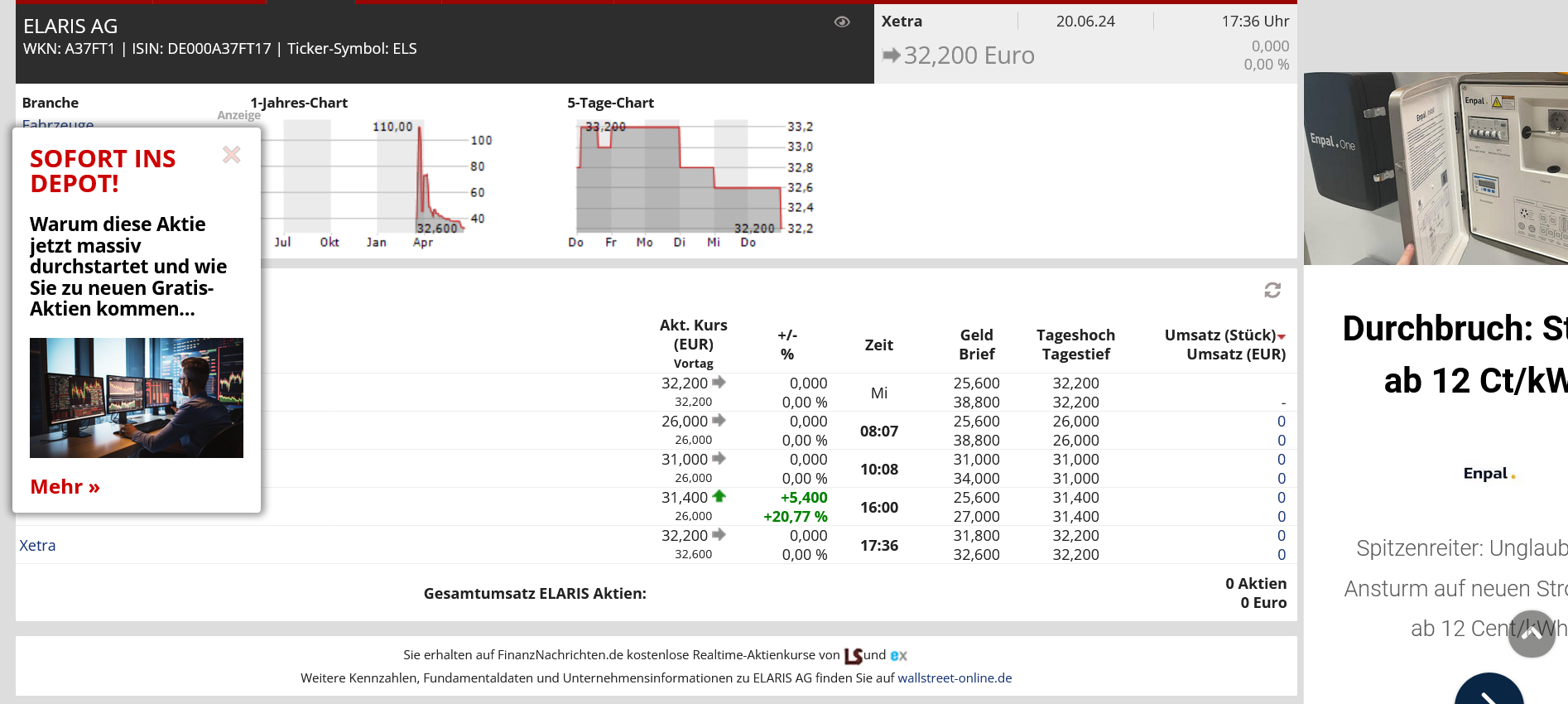Screen dimensions: 1568x704
Task: Open the wallstreet-online.de link
Action: [x=955, y=677]
